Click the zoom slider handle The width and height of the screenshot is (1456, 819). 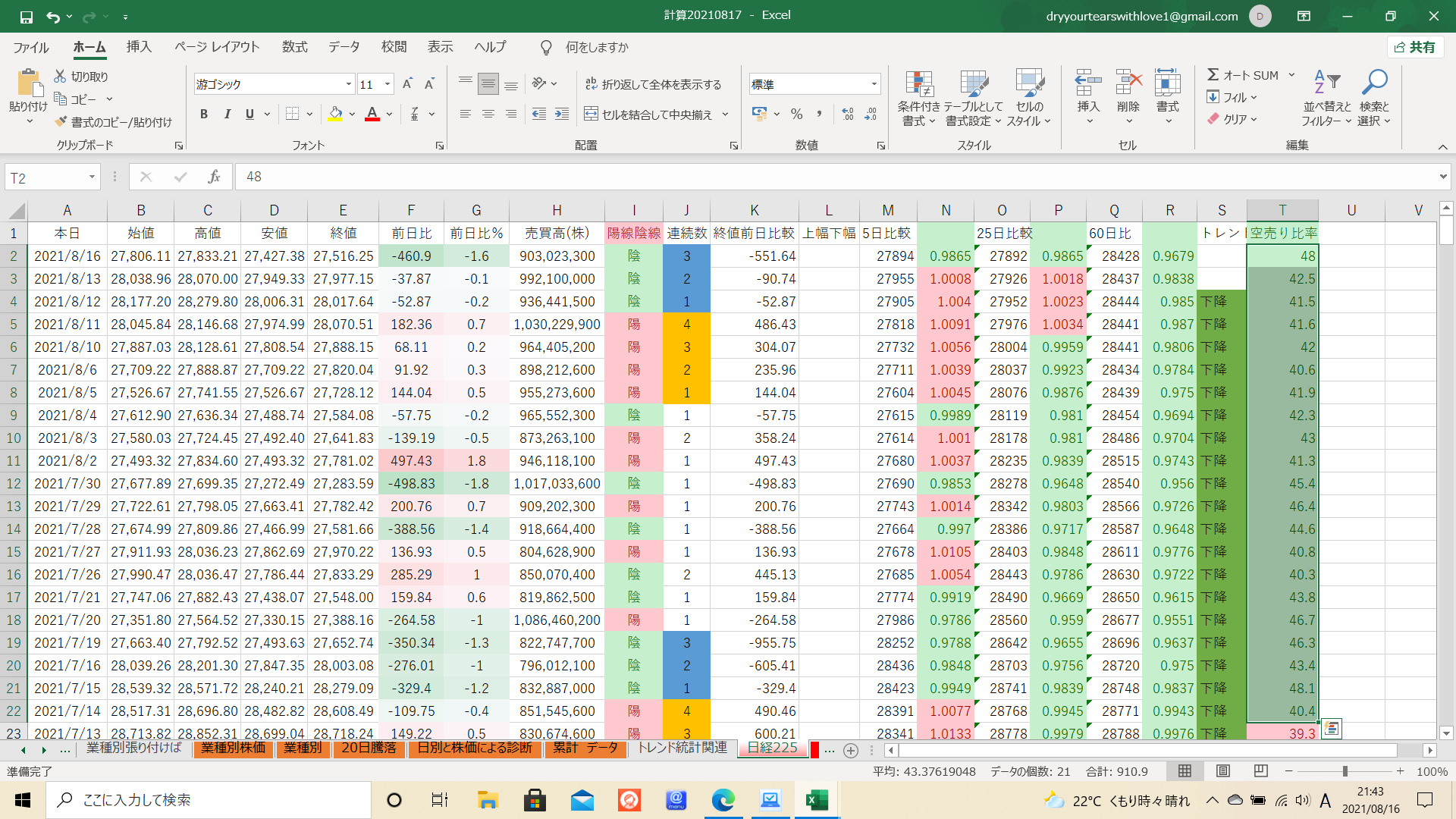tap(1345, 771)
